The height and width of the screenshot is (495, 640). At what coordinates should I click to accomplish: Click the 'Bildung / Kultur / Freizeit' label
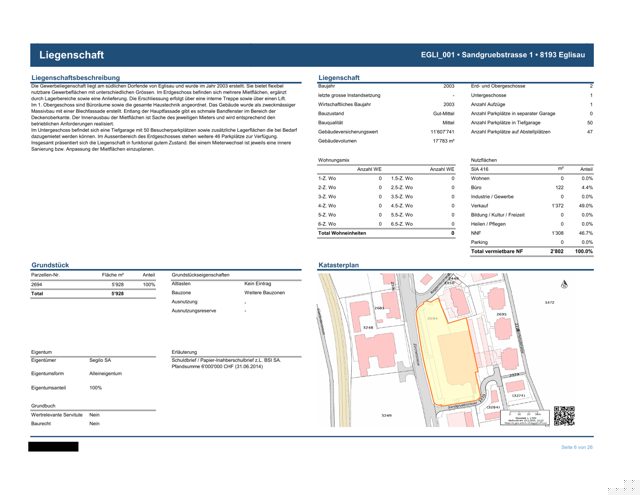pyautogui.click(x=498, y=215)
